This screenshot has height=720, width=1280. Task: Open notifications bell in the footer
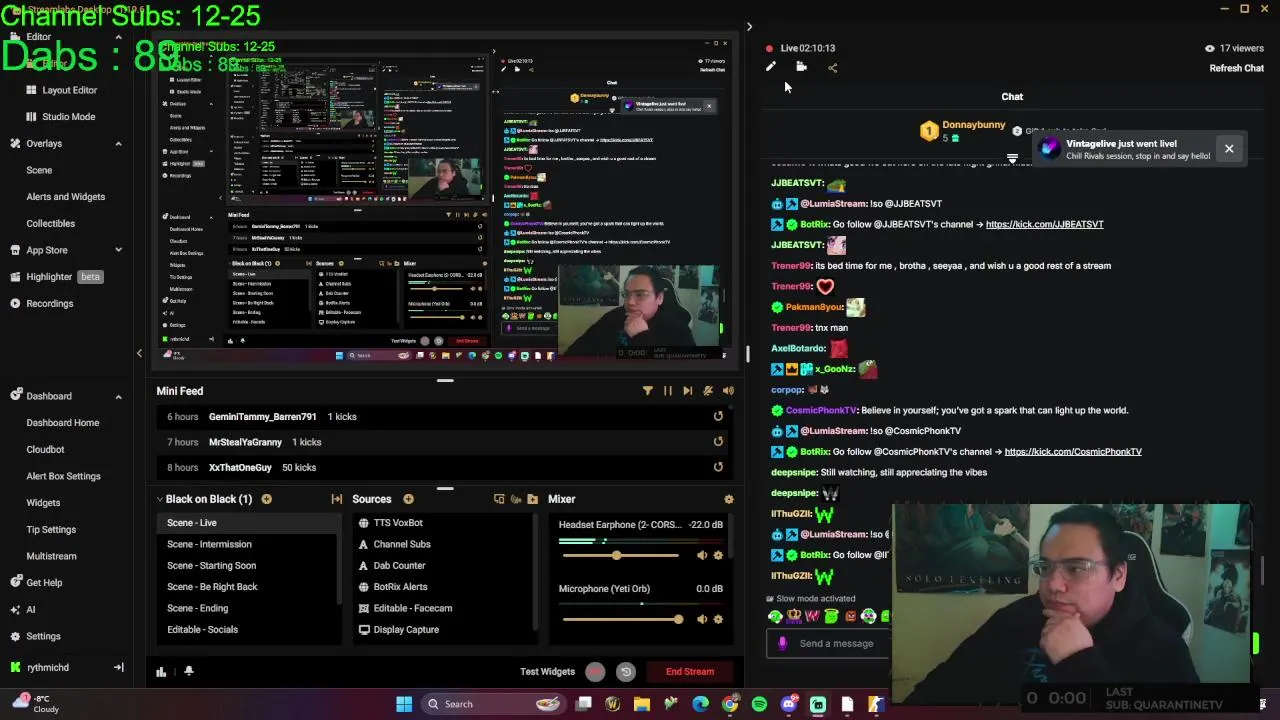pos(188,672)
